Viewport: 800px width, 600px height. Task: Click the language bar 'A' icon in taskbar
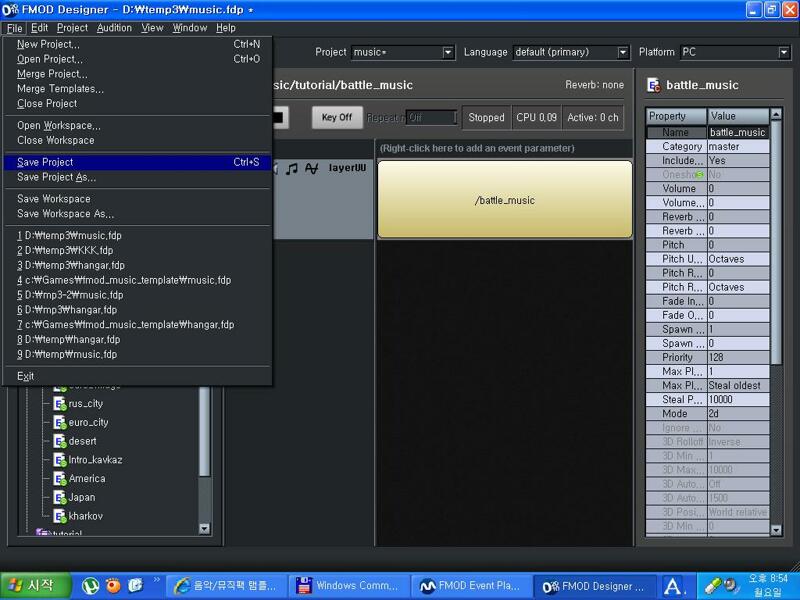click(673, 586)
